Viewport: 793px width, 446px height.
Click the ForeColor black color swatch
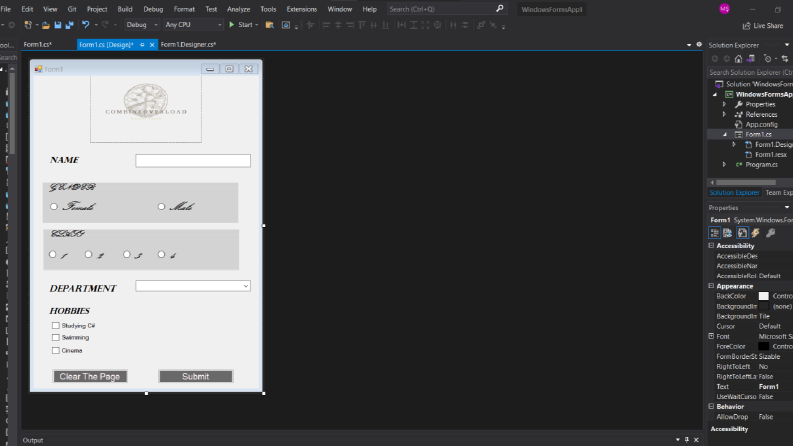click(764, 346)
